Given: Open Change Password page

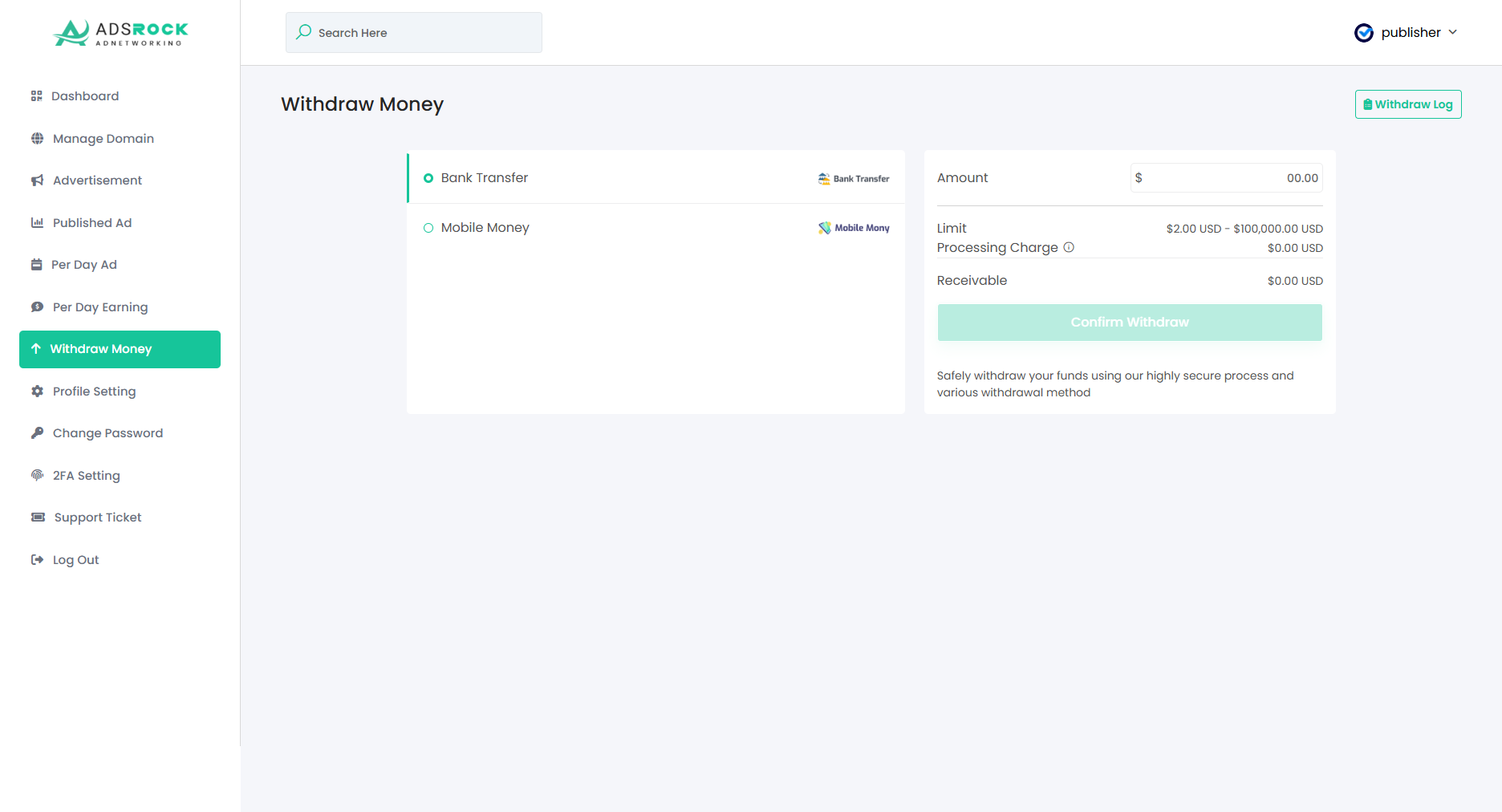Looking at the screenshot, I should click(x=108, y=433).
